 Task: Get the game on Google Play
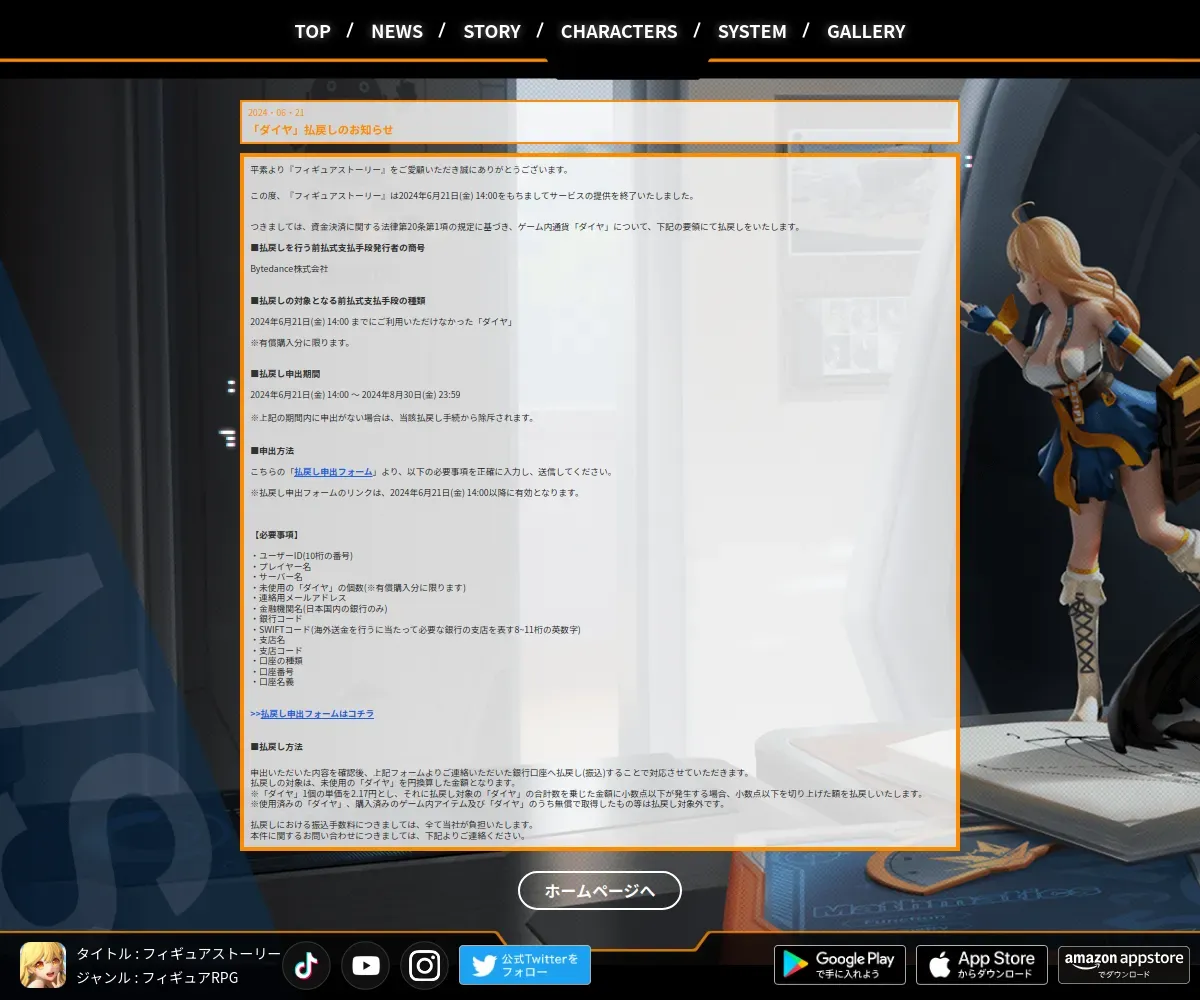(840, 965)
